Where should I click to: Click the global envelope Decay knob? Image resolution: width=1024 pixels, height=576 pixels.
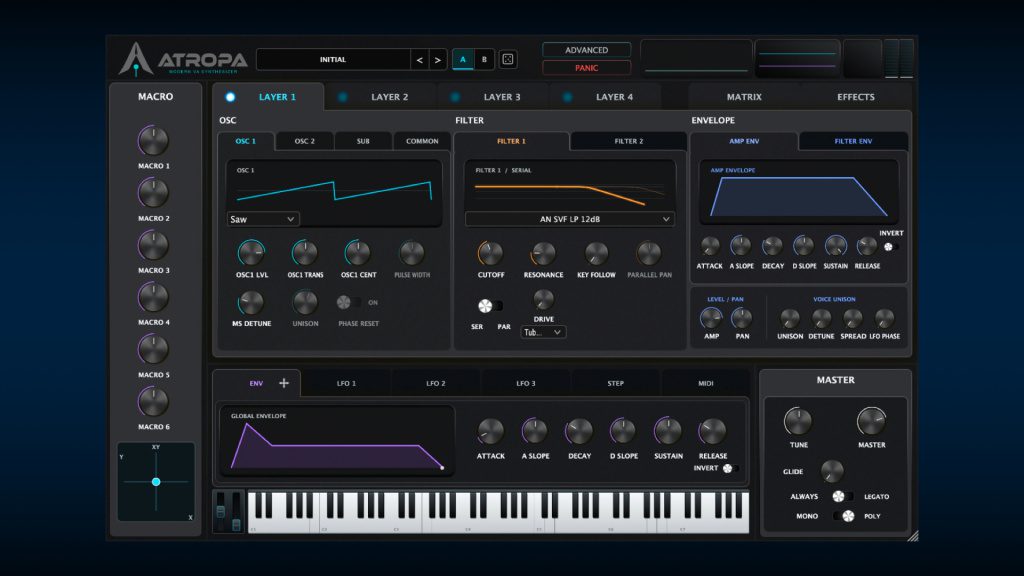(x=579, y=432)
